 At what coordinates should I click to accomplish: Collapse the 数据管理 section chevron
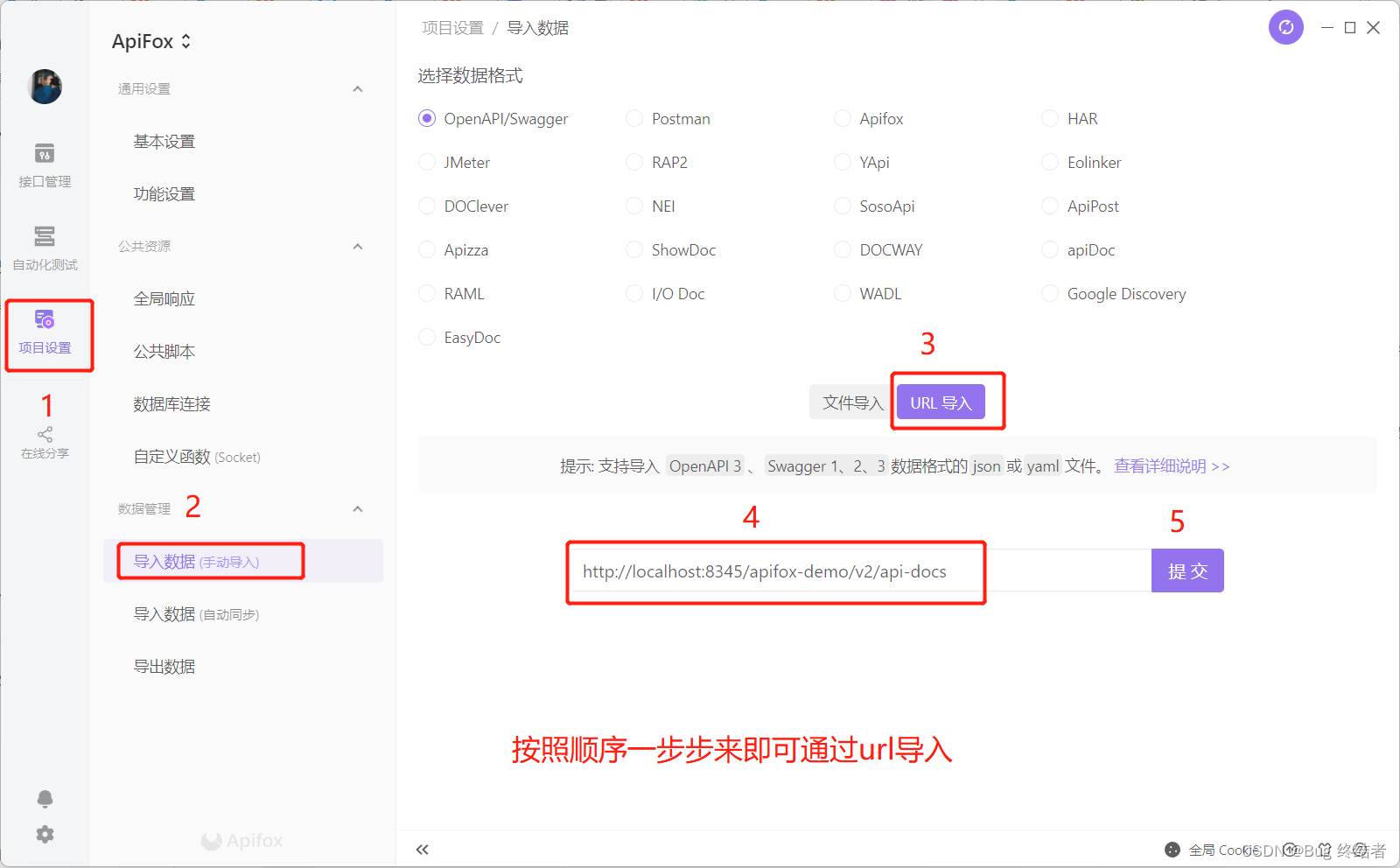(x=358, y=509)
